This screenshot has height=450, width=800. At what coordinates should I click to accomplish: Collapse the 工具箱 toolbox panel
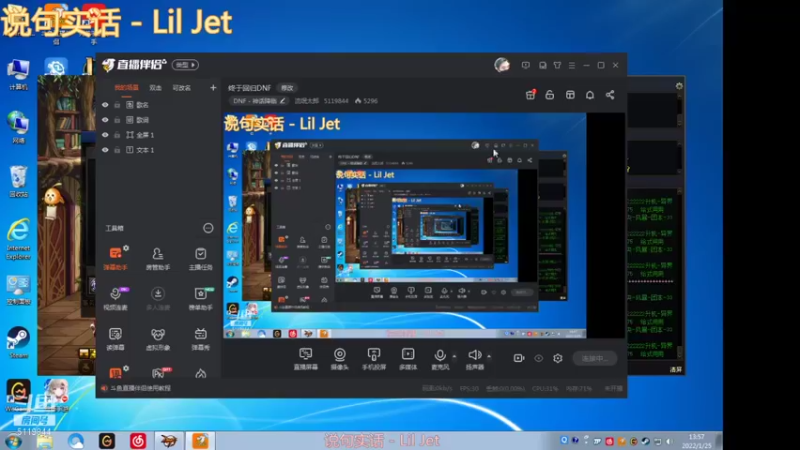click(x=208, y=228)
